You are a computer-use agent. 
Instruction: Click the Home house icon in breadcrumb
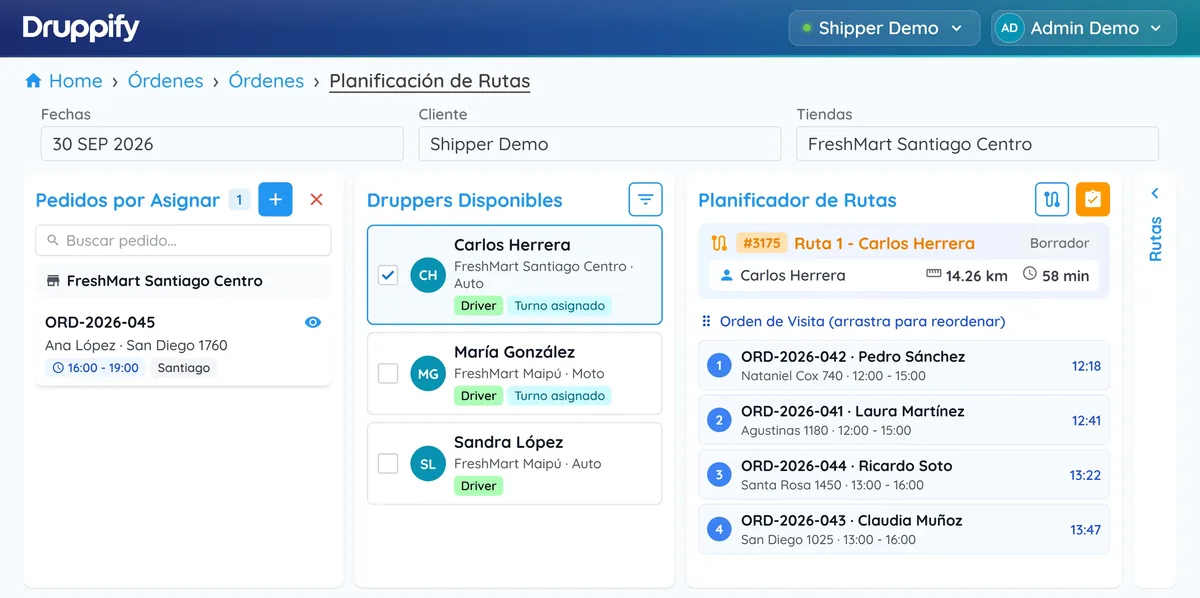click(x=33, y=81)
